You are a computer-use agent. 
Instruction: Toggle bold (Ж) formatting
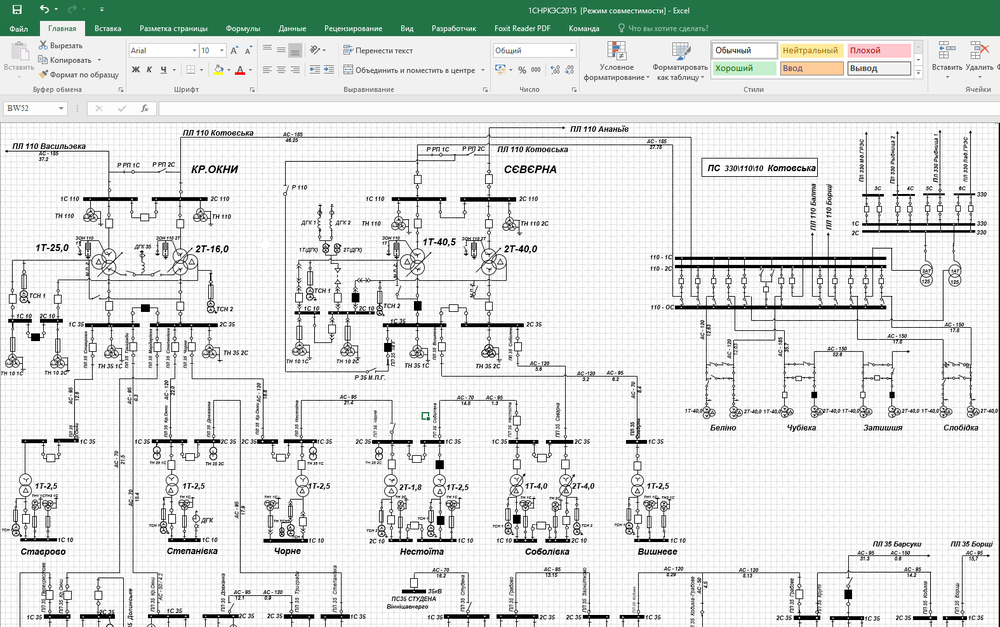click(x=135, y=70)
